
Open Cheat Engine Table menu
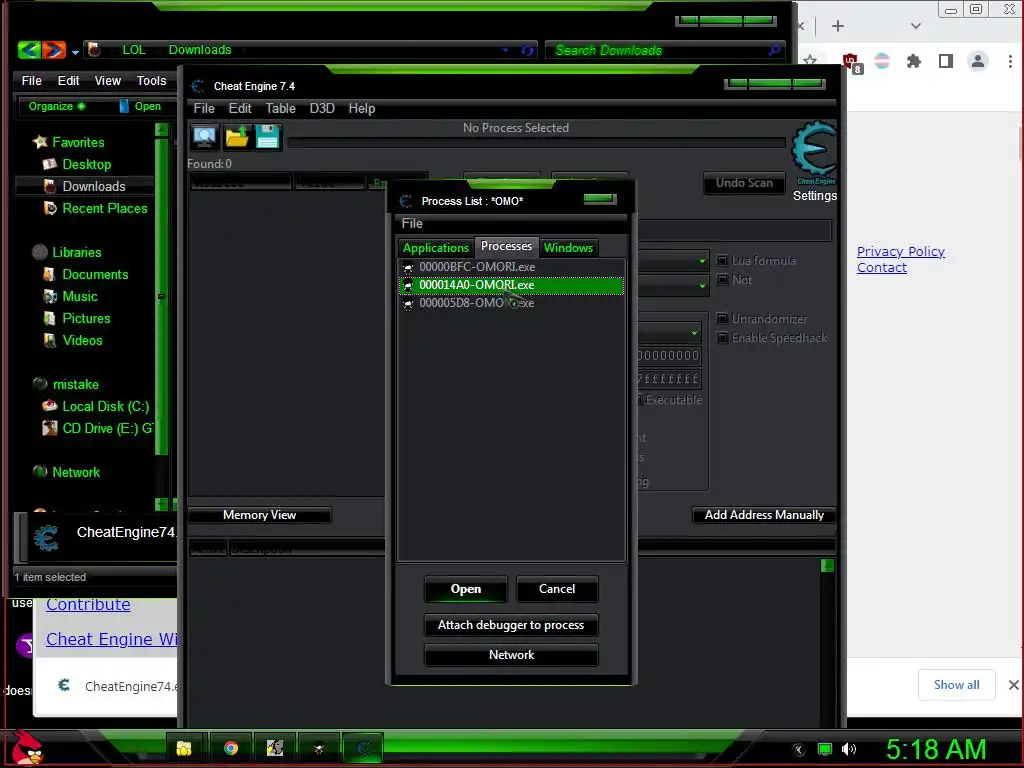point(280,108)
